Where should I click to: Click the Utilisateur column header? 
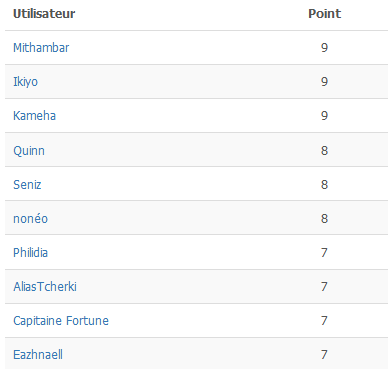point(44,14)
